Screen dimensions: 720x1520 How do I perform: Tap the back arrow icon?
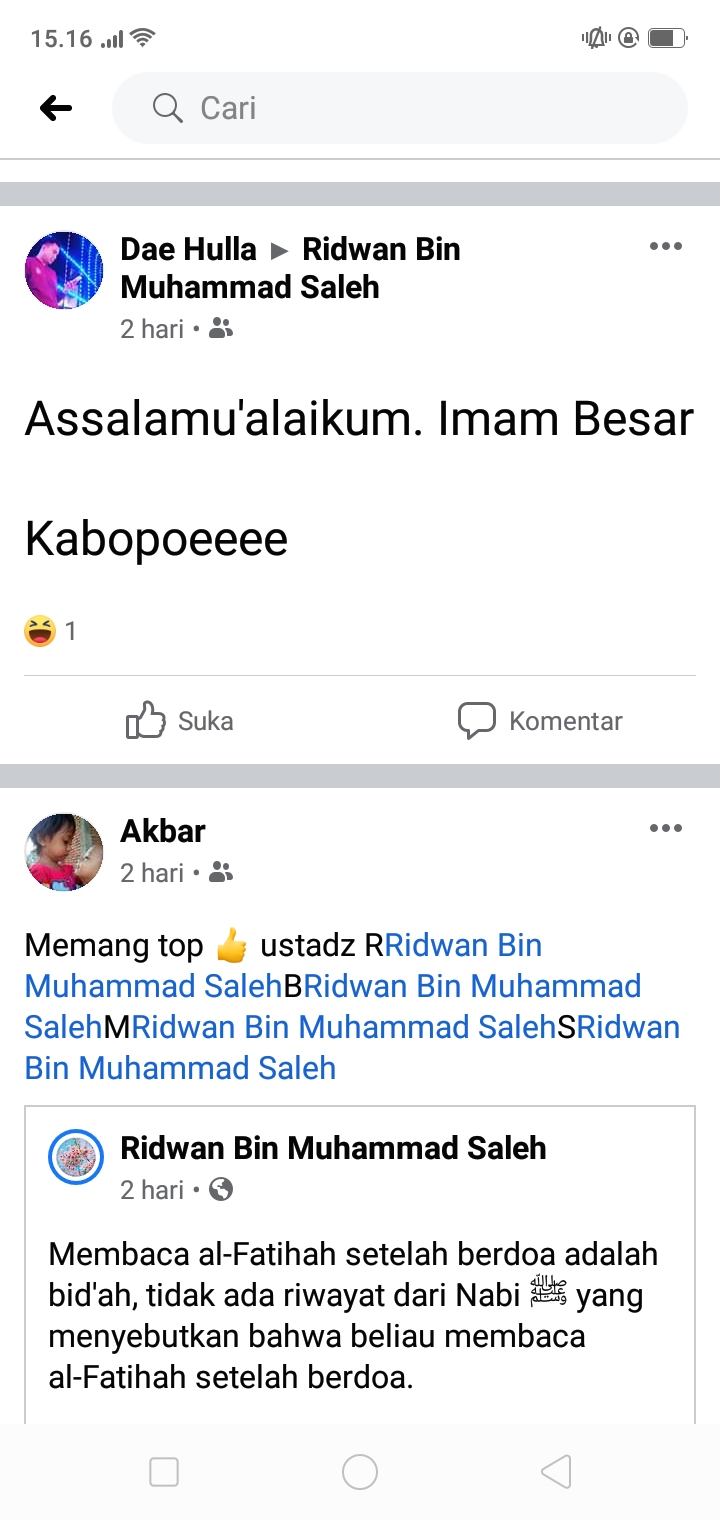(56, 108)
